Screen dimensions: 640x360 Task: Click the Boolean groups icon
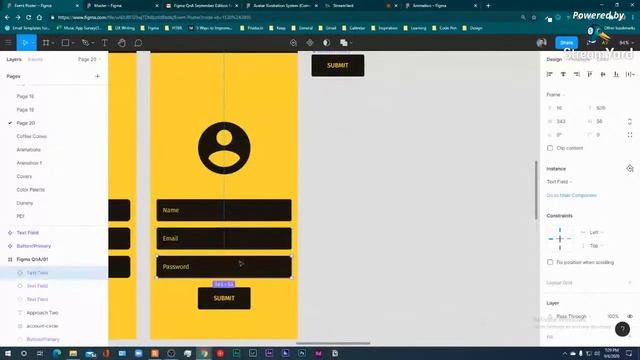pos(343,42)
